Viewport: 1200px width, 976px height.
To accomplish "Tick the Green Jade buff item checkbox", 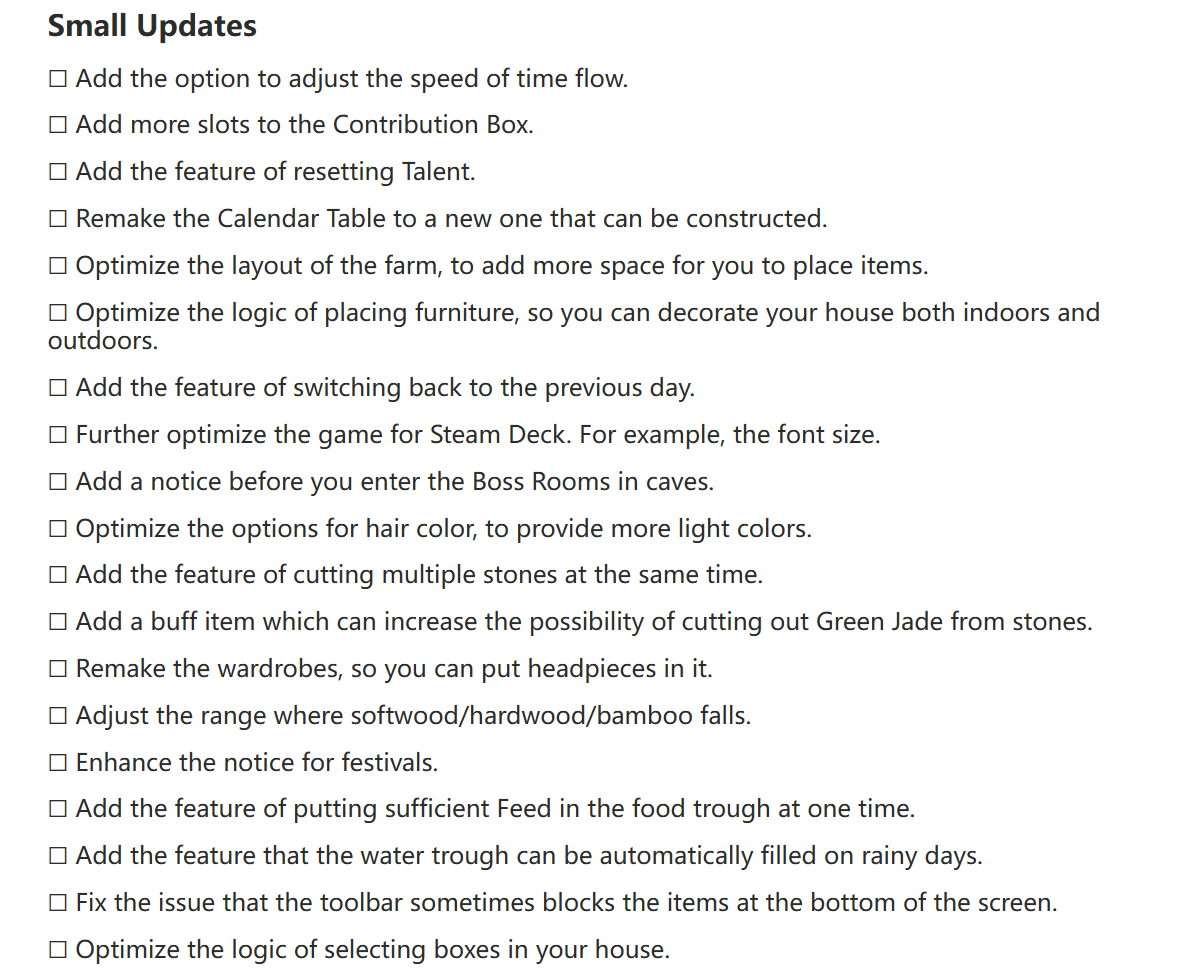I will [x=58, y=623].
